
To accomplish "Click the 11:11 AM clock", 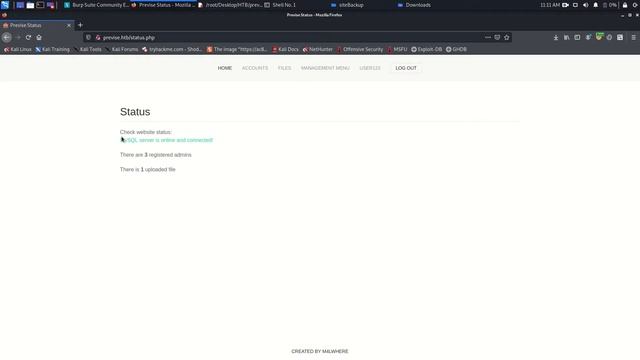I will (x=550, y=5).
